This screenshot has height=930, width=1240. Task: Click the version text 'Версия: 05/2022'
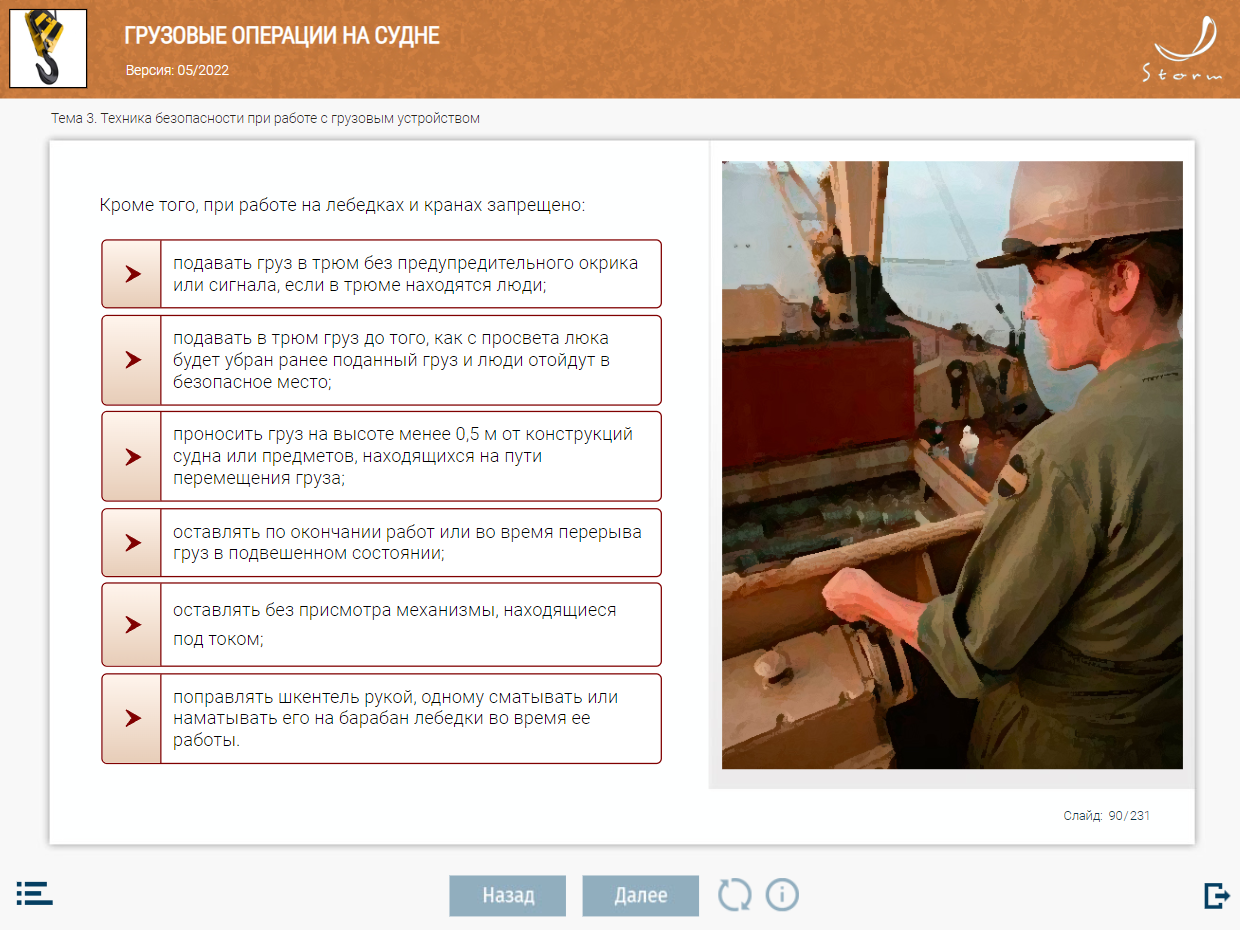tap(178, 71)
